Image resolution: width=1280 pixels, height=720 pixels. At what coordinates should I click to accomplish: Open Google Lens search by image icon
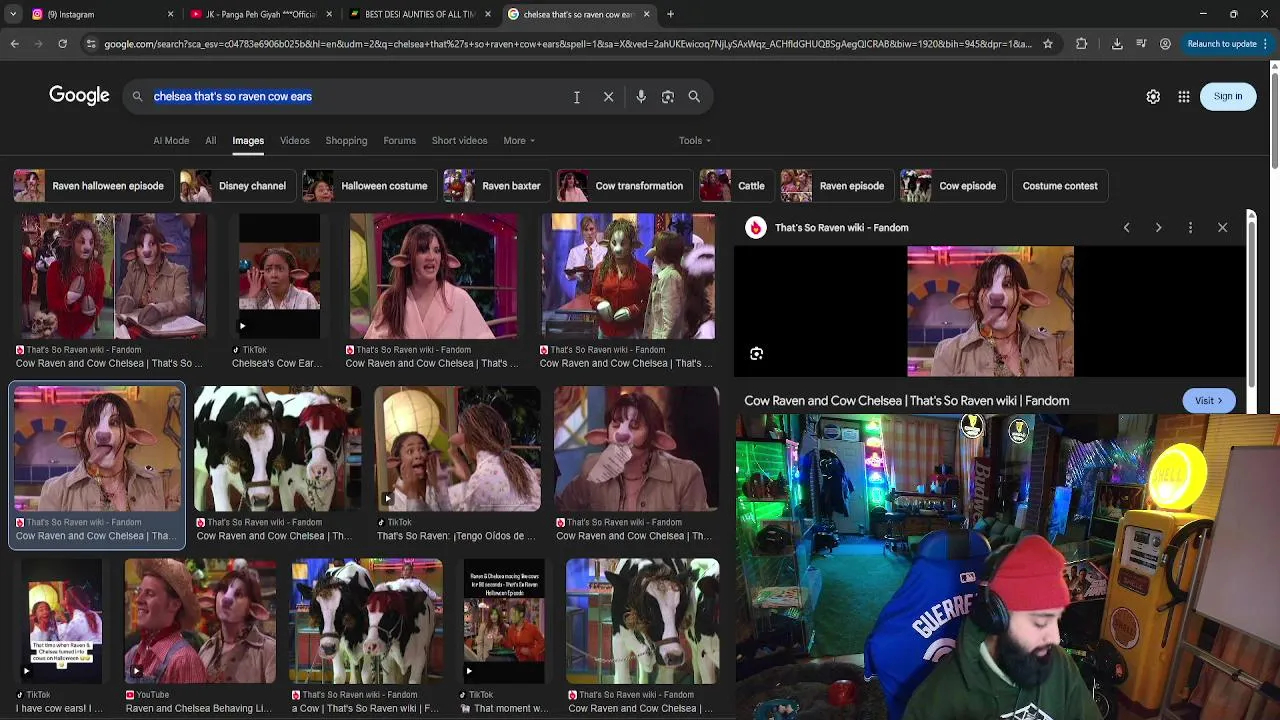668,97
